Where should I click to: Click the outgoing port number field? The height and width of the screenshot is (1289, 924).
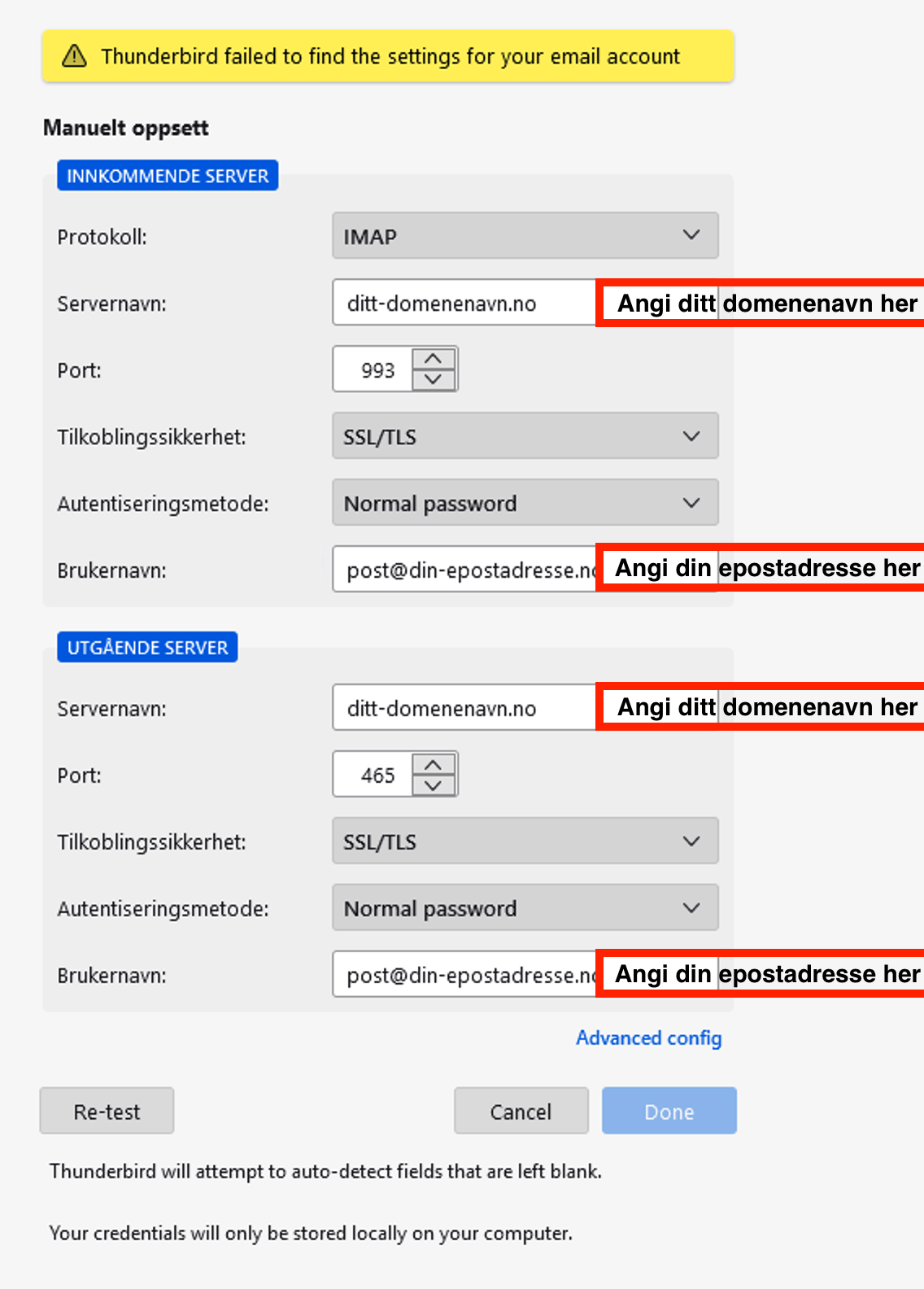[374, 775]
